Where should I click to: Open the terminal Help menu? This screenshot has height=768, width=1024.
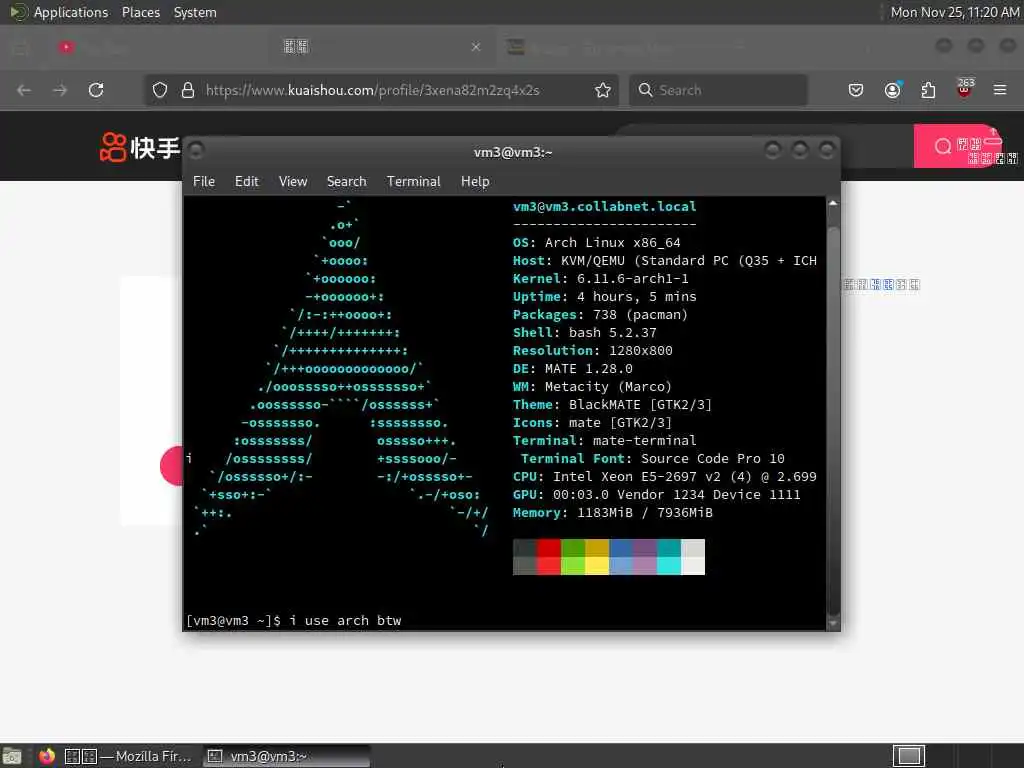[x=475, y=182]
